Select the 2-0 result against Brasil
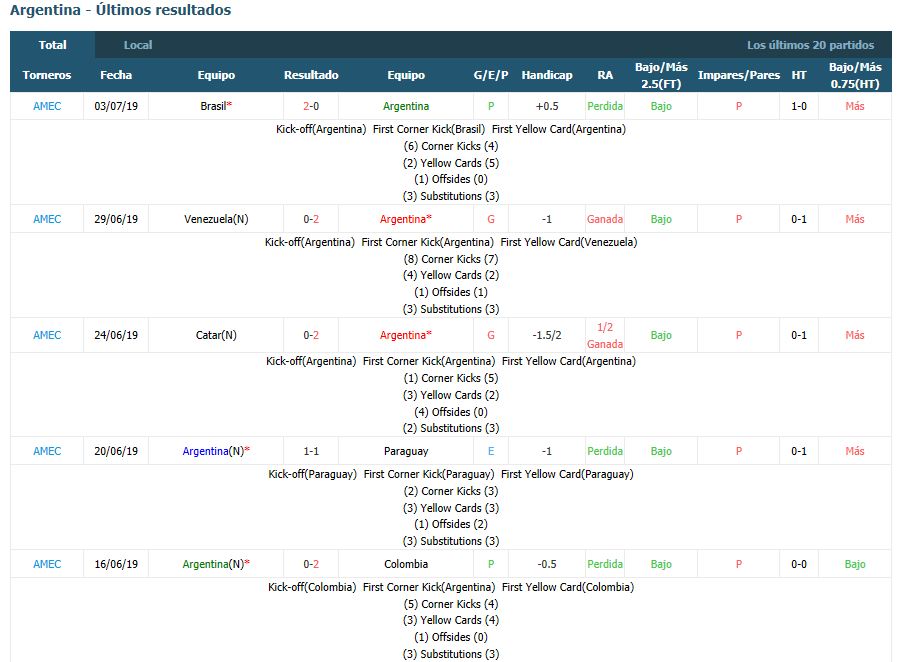Viewport: 898px width, 662px height. (x=311, y=106)
